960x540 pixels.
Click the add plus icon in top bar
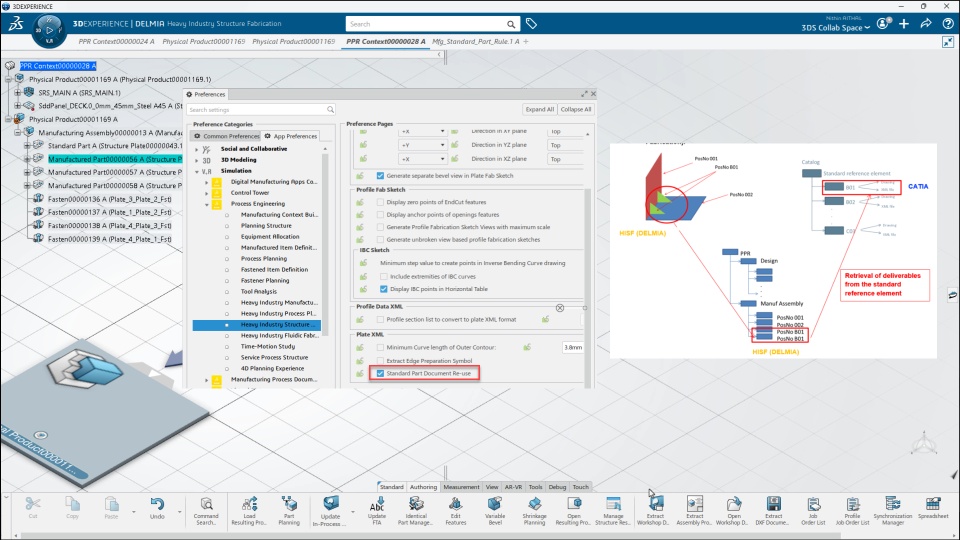point(904,24)
